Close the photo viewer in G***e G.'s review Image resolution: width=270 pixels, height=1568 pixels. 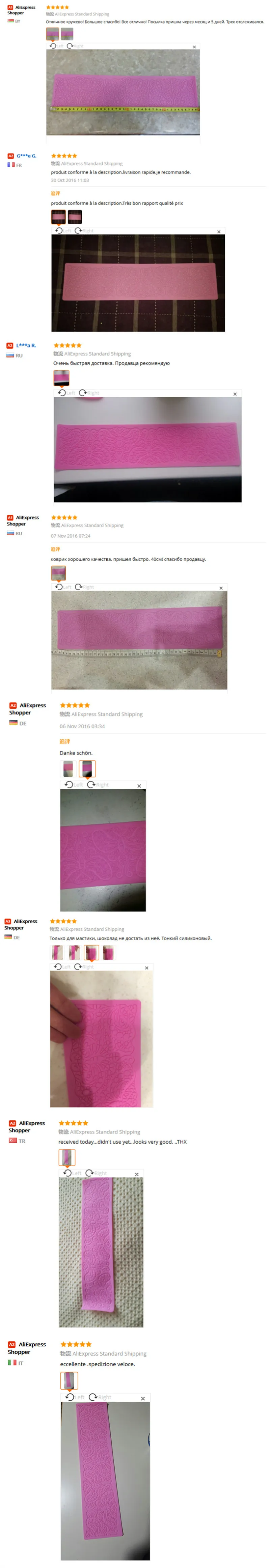click(219, 231)
